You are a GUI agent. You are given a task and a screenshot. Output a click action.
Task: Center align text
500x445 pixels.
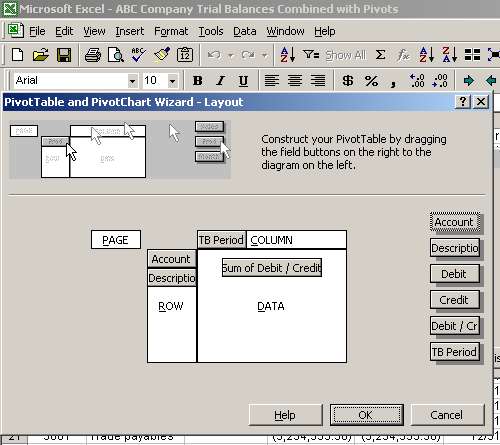pyautogui.click(x=295, y=81)
